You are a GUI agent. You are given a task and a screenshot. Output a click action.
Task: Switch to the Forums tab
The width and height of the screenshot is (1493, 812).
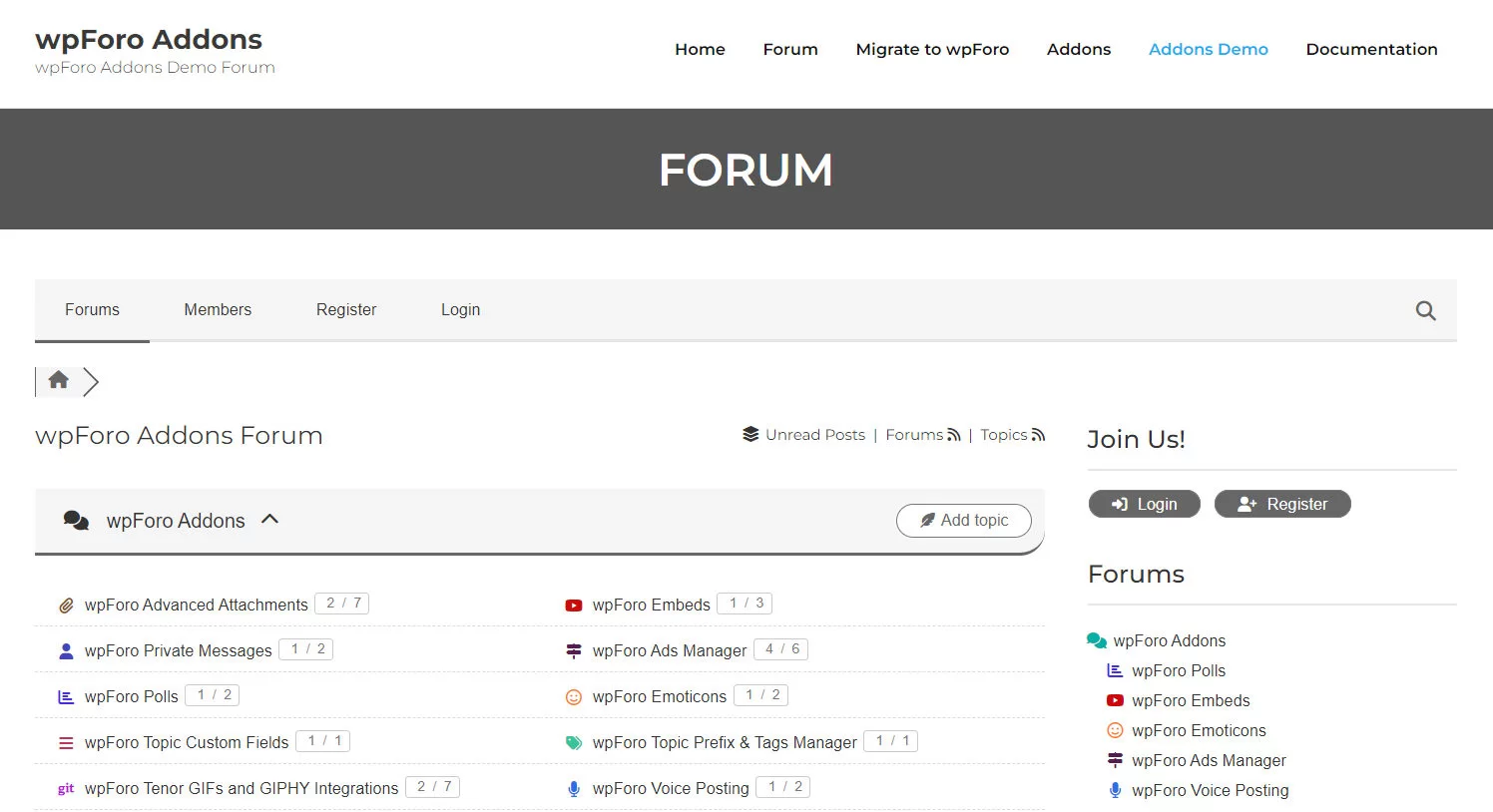coord(92,310)
